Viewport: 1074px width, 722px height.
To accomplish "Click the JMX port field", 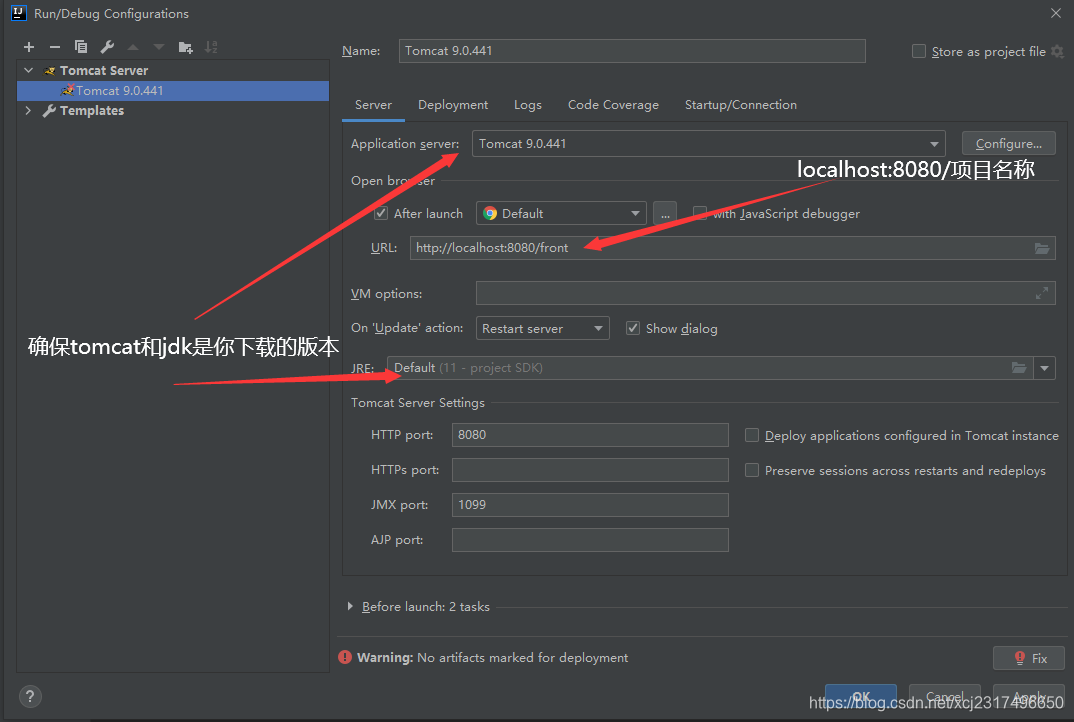I will point(590,505).
